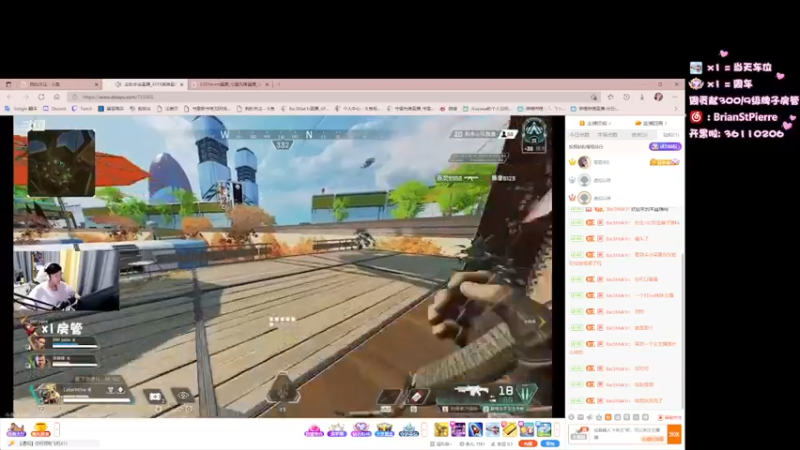Click the blue backpack pill button
The width and height of the screenshot is (800, 450).
550,443
